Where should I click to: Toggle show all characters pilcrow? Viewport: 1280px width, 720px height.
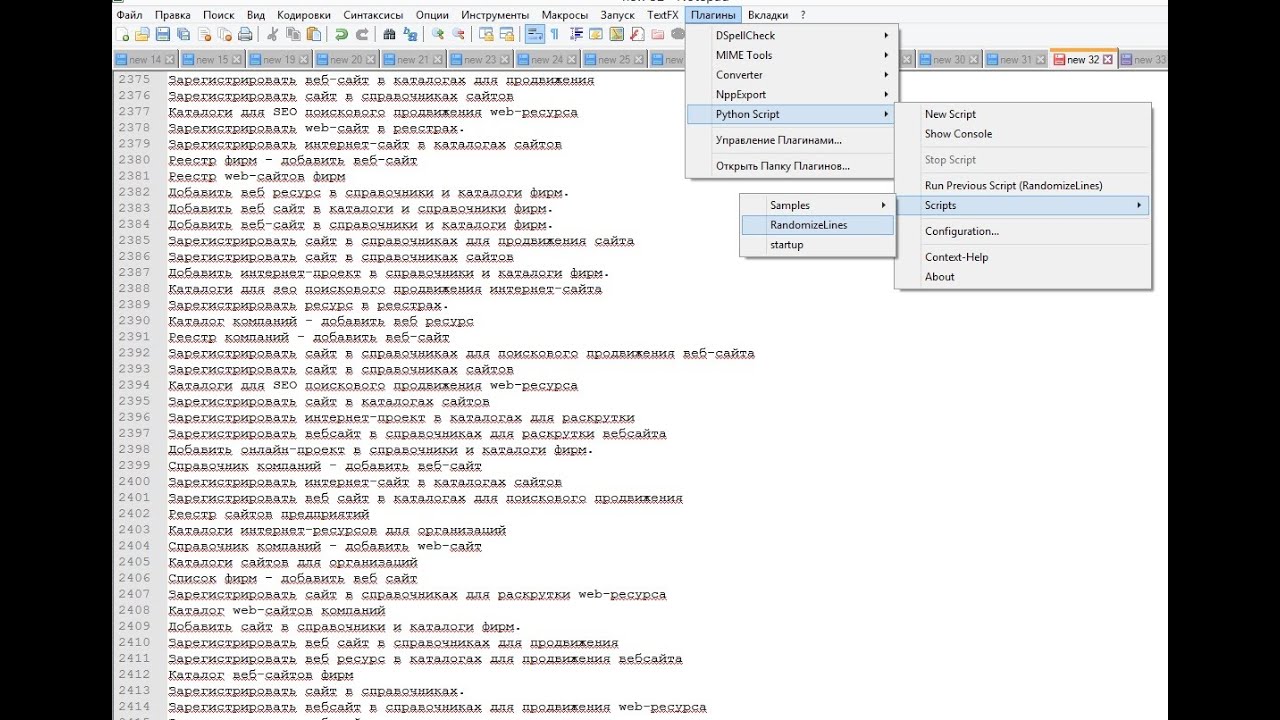555,35
